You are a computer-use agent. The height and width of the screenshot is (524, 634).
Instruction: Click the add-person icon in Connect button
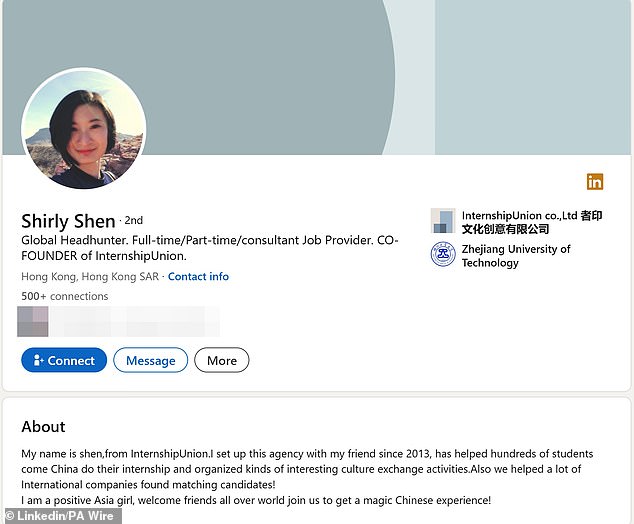point(39,360)
